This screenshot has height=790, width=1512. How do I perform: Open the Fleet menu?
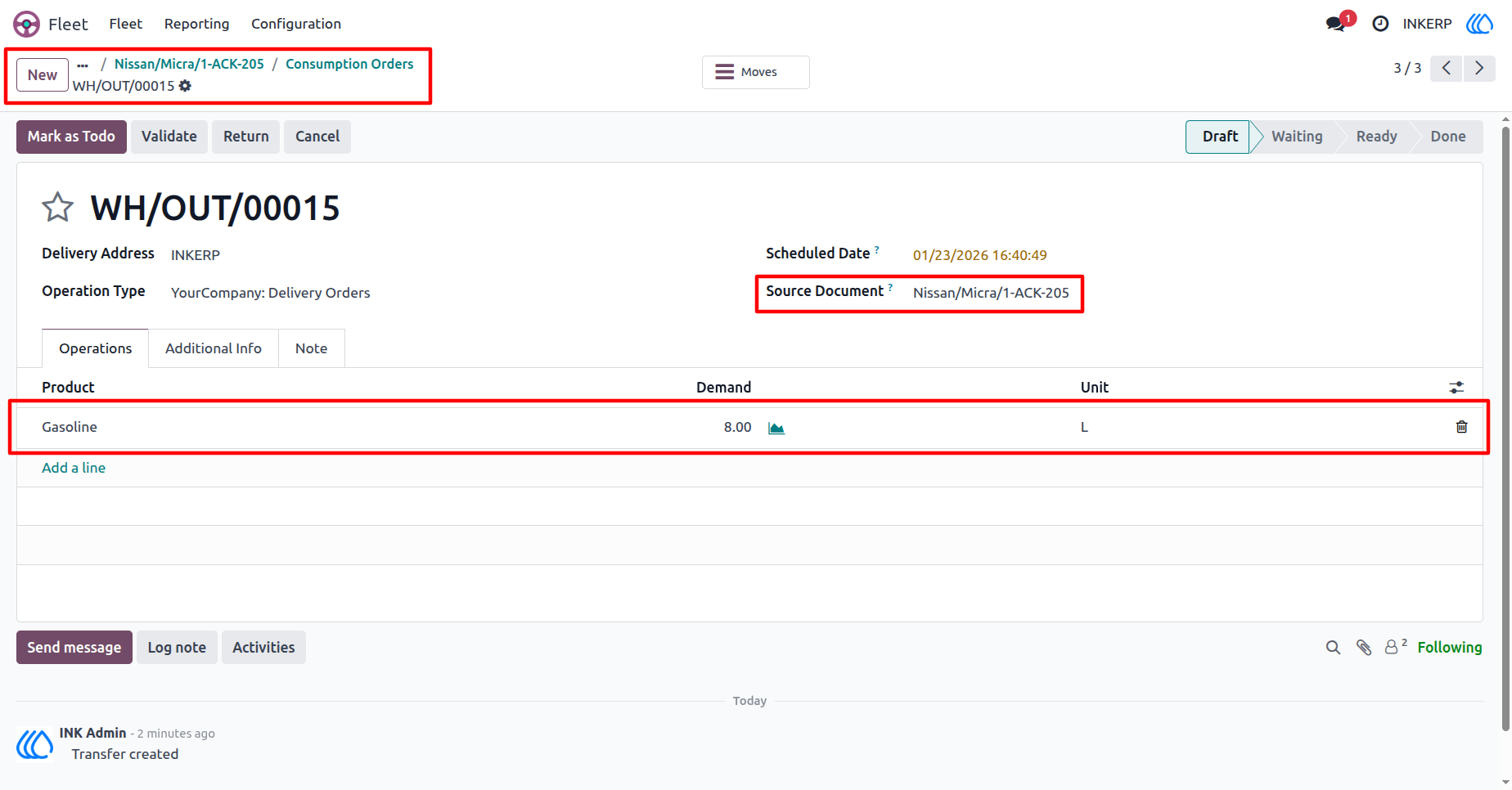126,24
